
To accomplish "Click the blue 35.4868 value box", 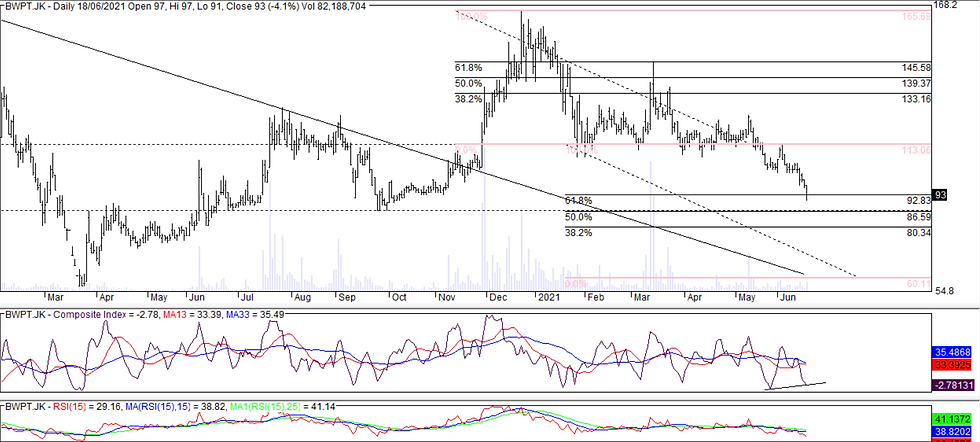I will tap(954, 352).
